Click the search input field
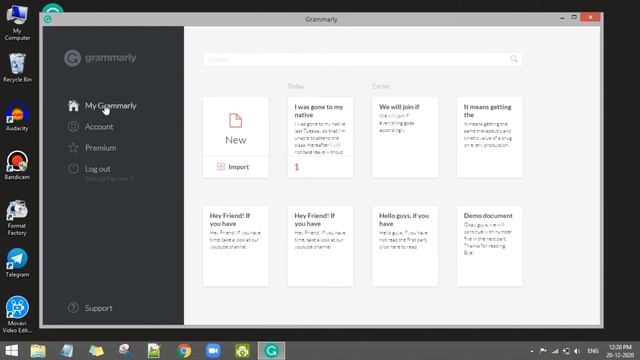The width and height of the screenshot is (640, 360). 362,59
